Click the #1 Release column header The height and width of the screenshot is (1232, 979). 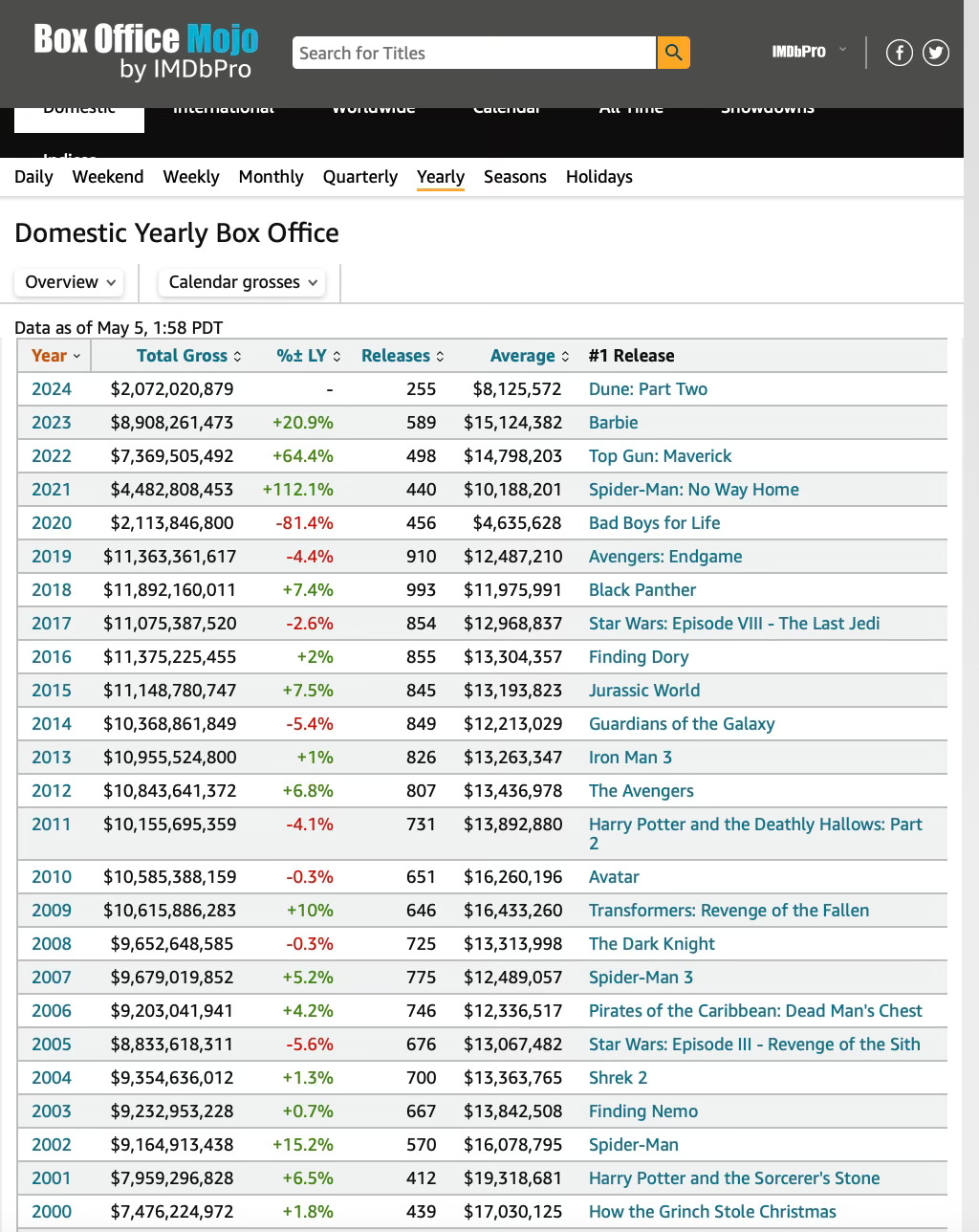632,356
